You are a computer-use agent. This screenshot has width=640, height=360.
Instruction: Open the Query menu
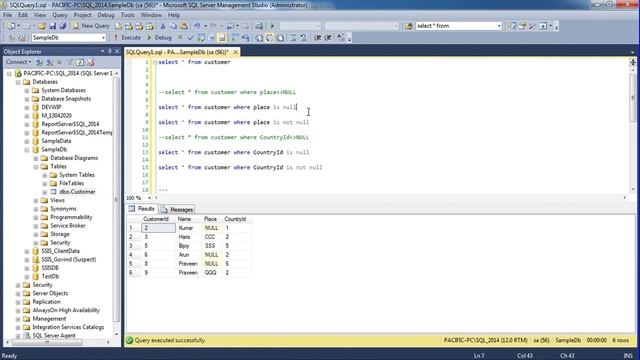(60, 15)
